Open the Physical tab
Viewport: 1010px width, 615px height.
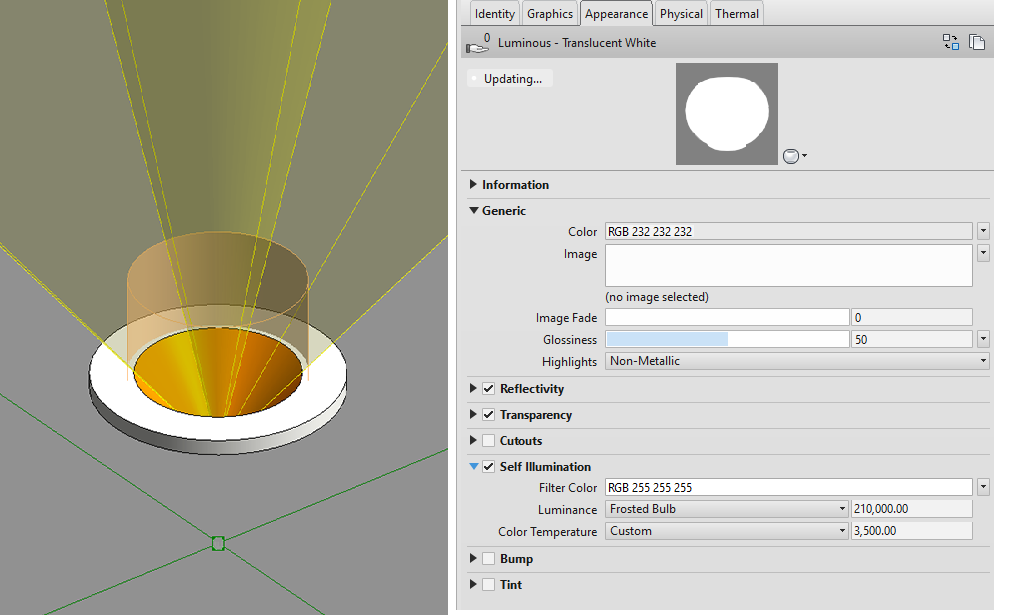(681, 14)
